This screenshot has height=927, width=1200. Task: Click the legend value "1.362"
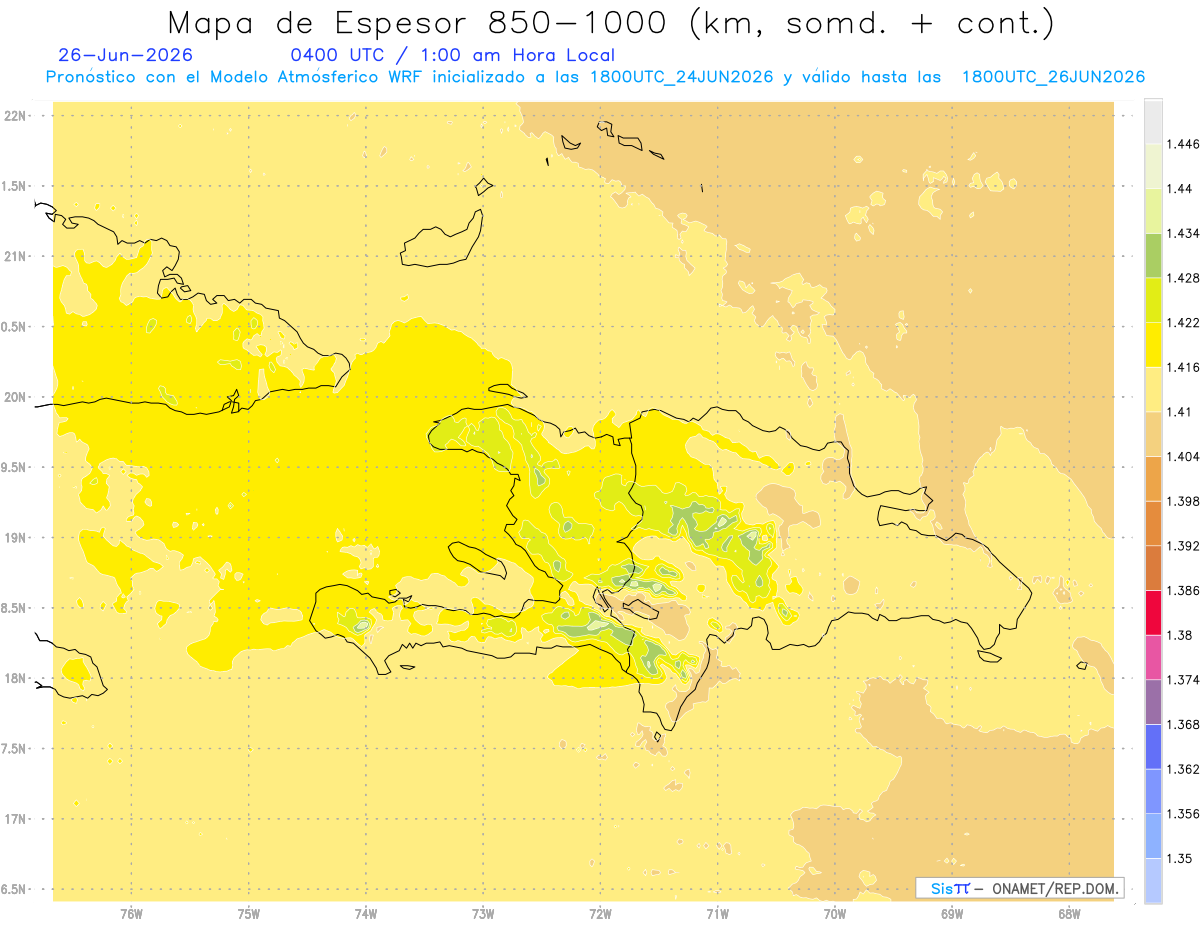[1183, 769]
